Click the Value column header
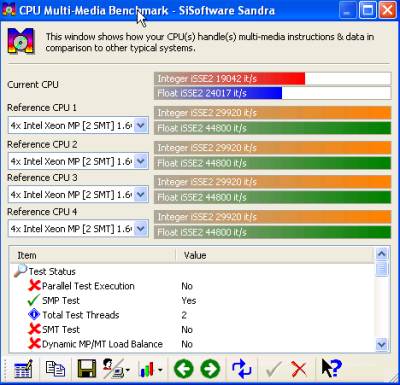 275,255
